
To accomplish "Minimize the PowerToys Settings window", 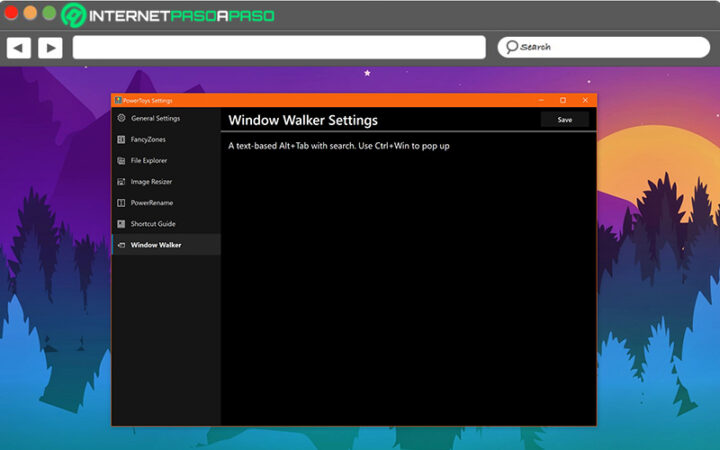I will pyautogui.click(x=541, y=100).
